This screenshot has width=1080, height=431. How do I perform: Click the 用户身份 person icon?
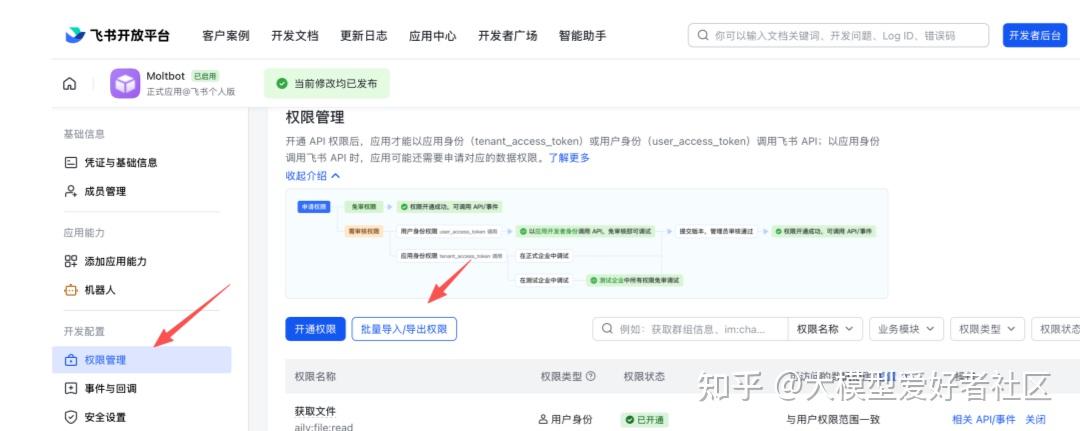click(543, 419)
